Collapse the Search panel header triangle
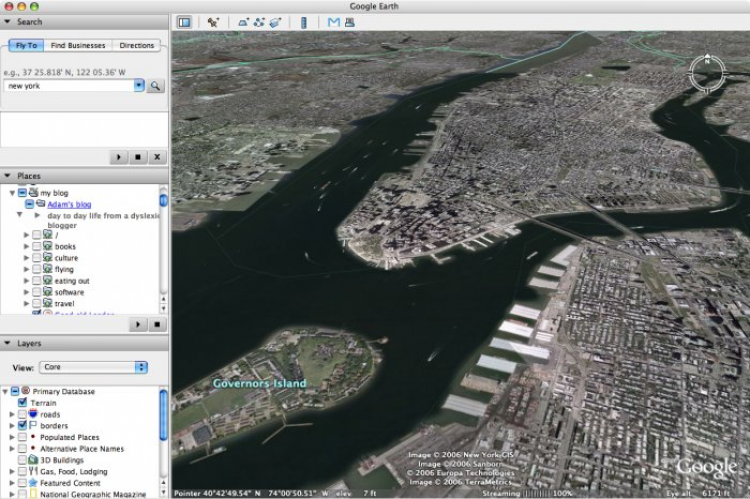The image size is (750, 499). pos(8,22)
